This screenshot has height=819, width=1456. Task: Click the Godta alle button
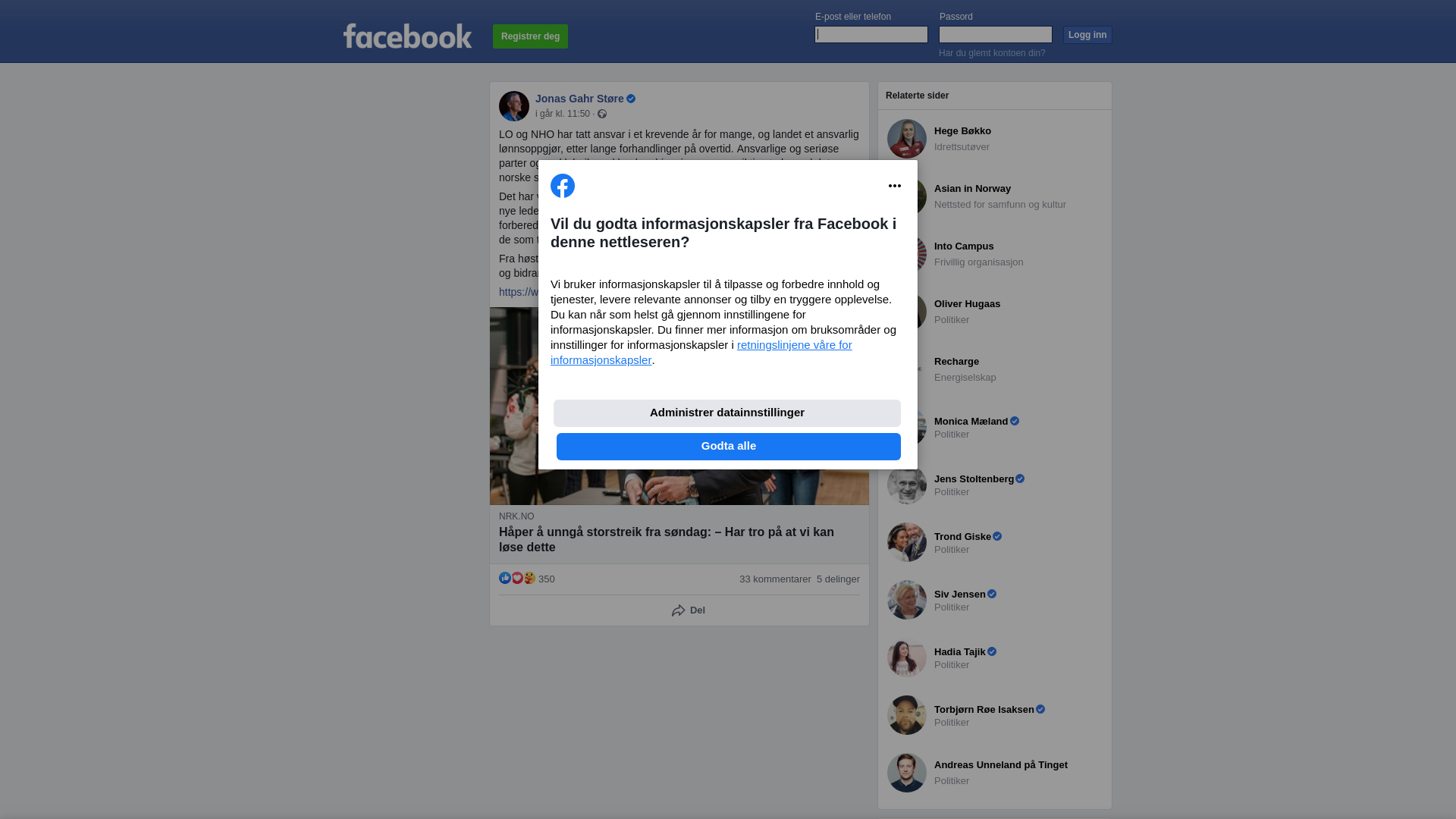729,447
